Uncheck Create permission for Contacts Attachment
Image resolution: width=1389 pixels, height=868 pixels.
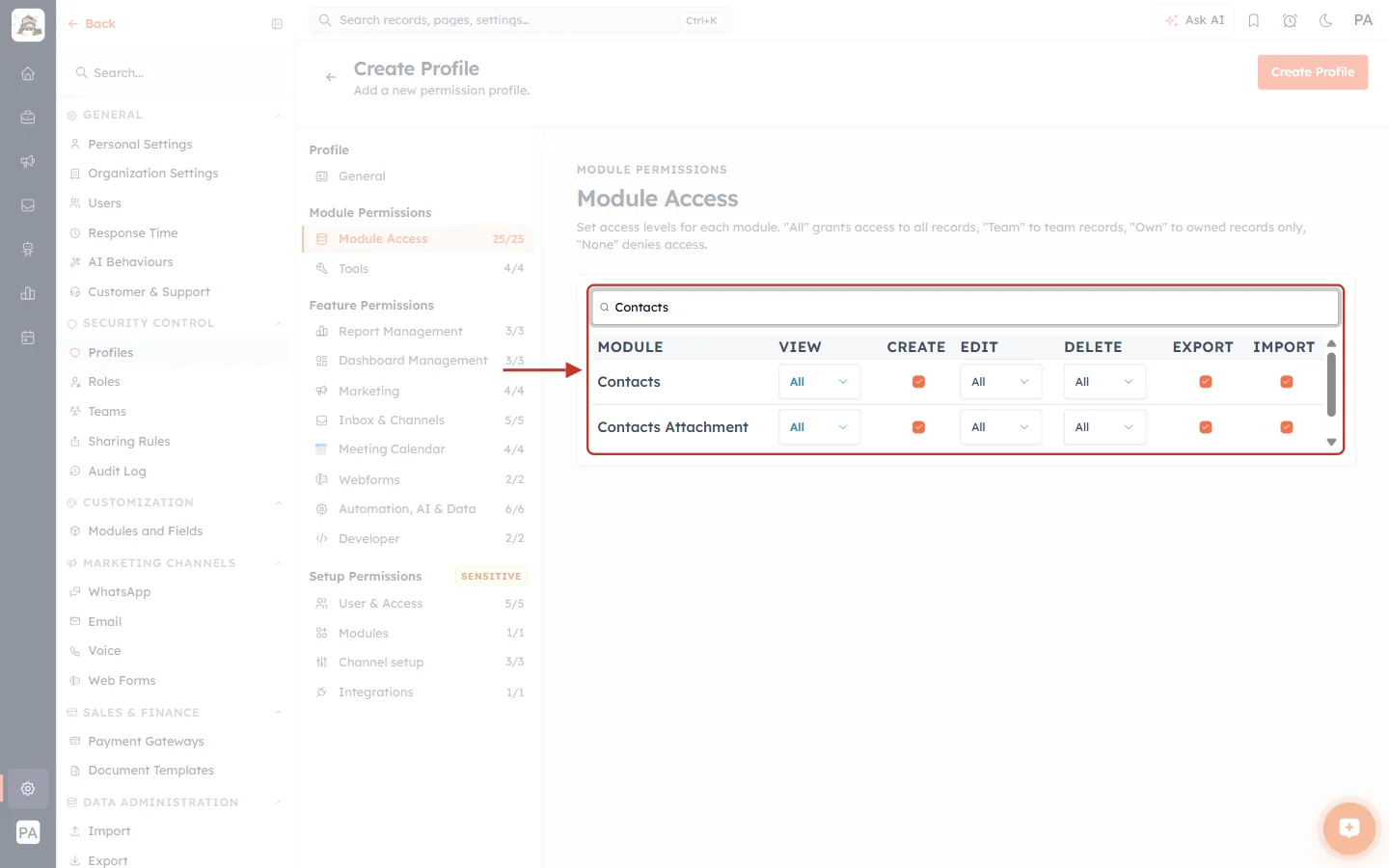pos(918,427)
